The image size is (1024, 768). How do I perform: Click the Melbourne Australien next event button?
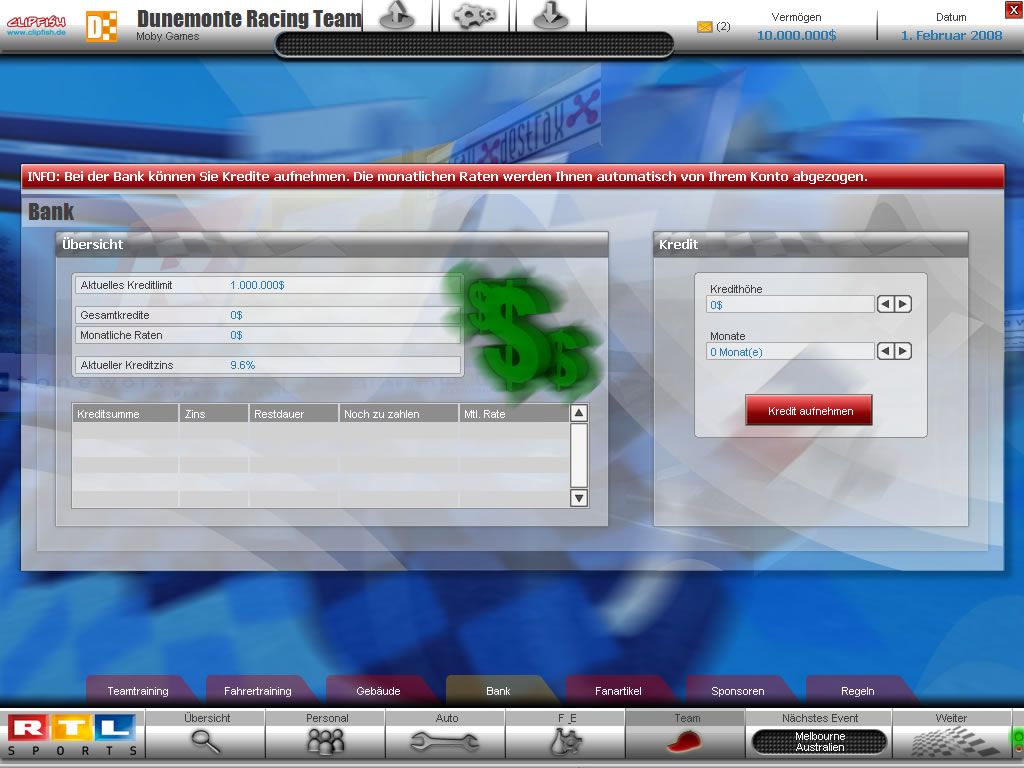820,741
